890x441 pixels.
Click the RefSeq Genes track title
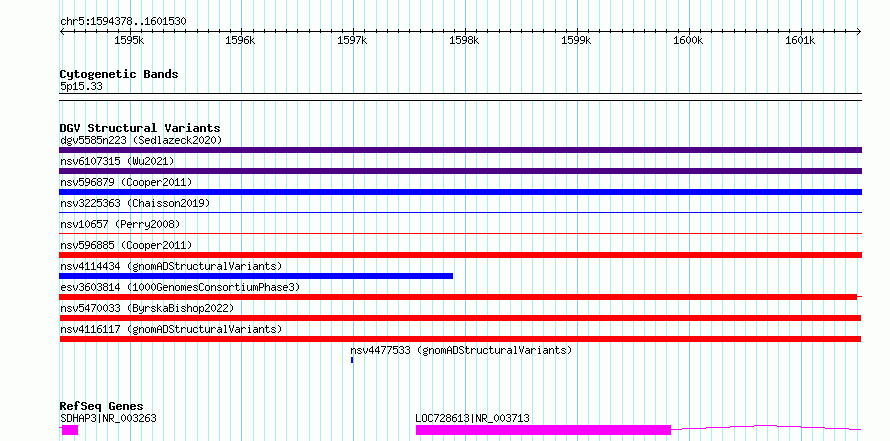click(x=101, y=406)
